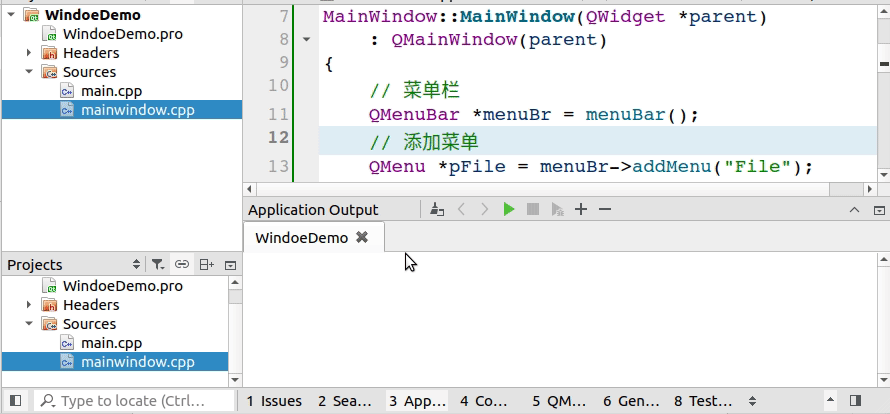Expand Headers folder in lower Projects panel
The image size is (890, 414).
29,305
